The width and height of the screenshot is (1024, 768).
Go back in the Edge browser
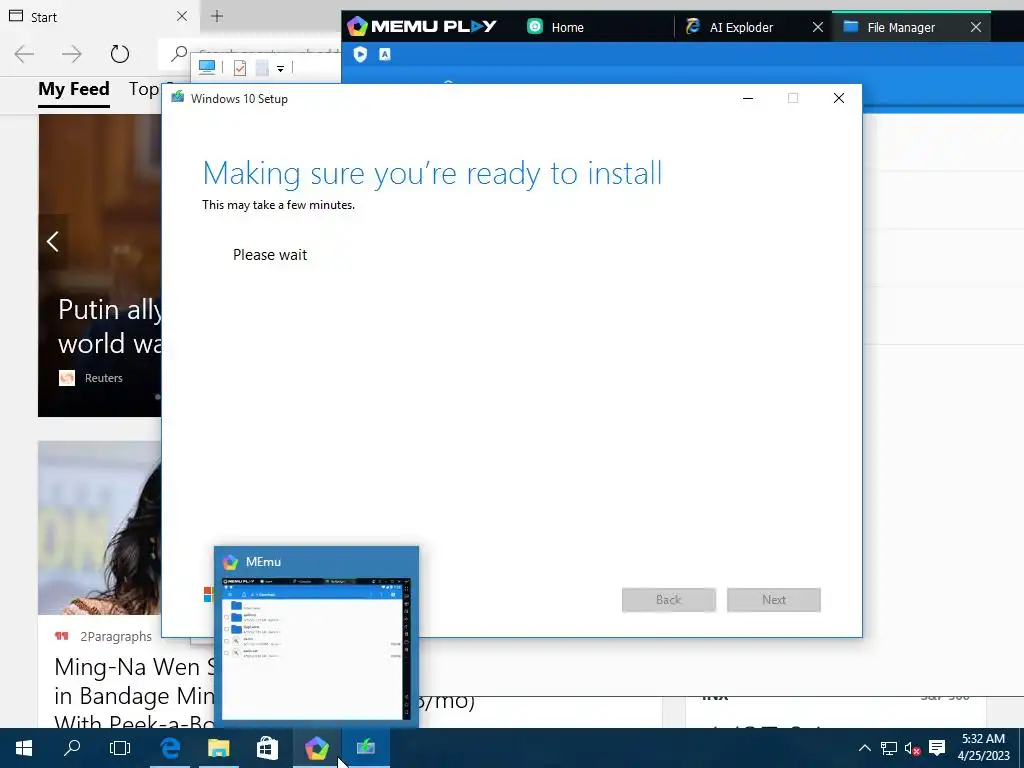click(x=24, y=54)
